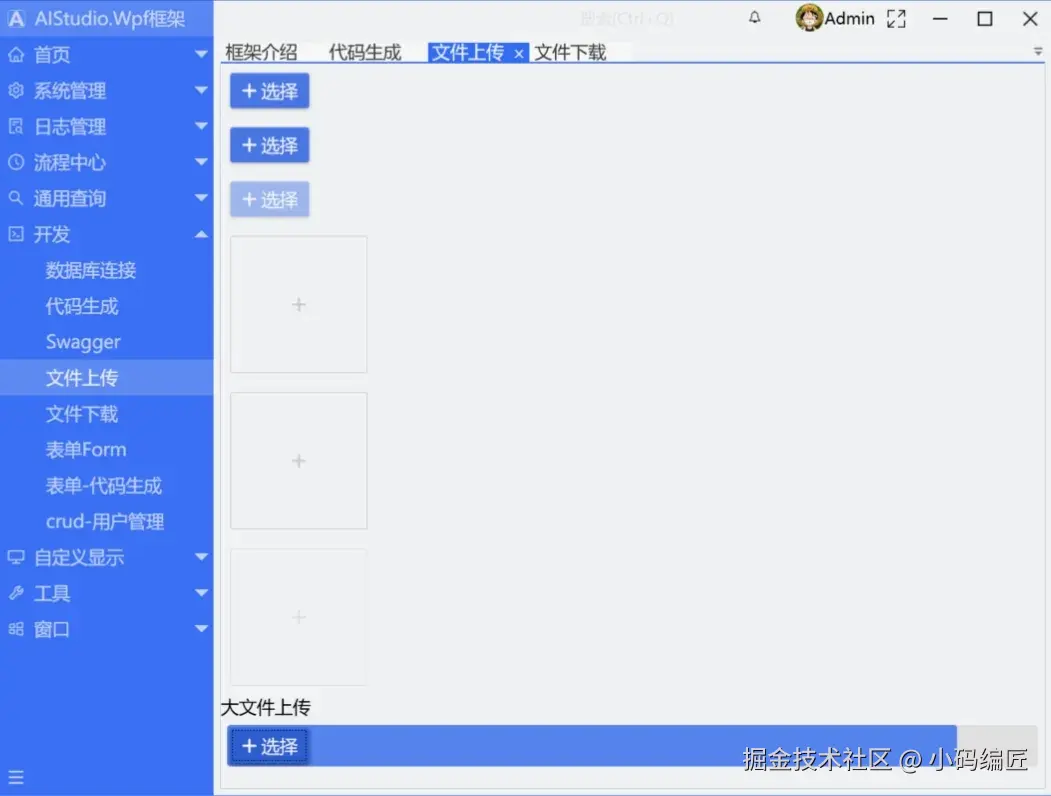Select Swagger in the 开发 sidebar
This screenshot has width=1051, height=796.
pos(84,341)
